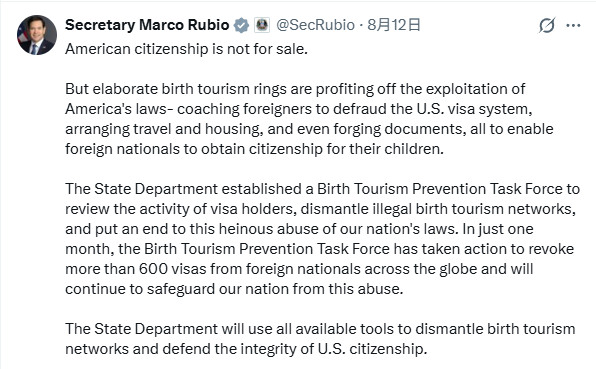Open the post via 8月12日 timestamp
Viewport: 596px width, 369px height.
coord(394,25)
